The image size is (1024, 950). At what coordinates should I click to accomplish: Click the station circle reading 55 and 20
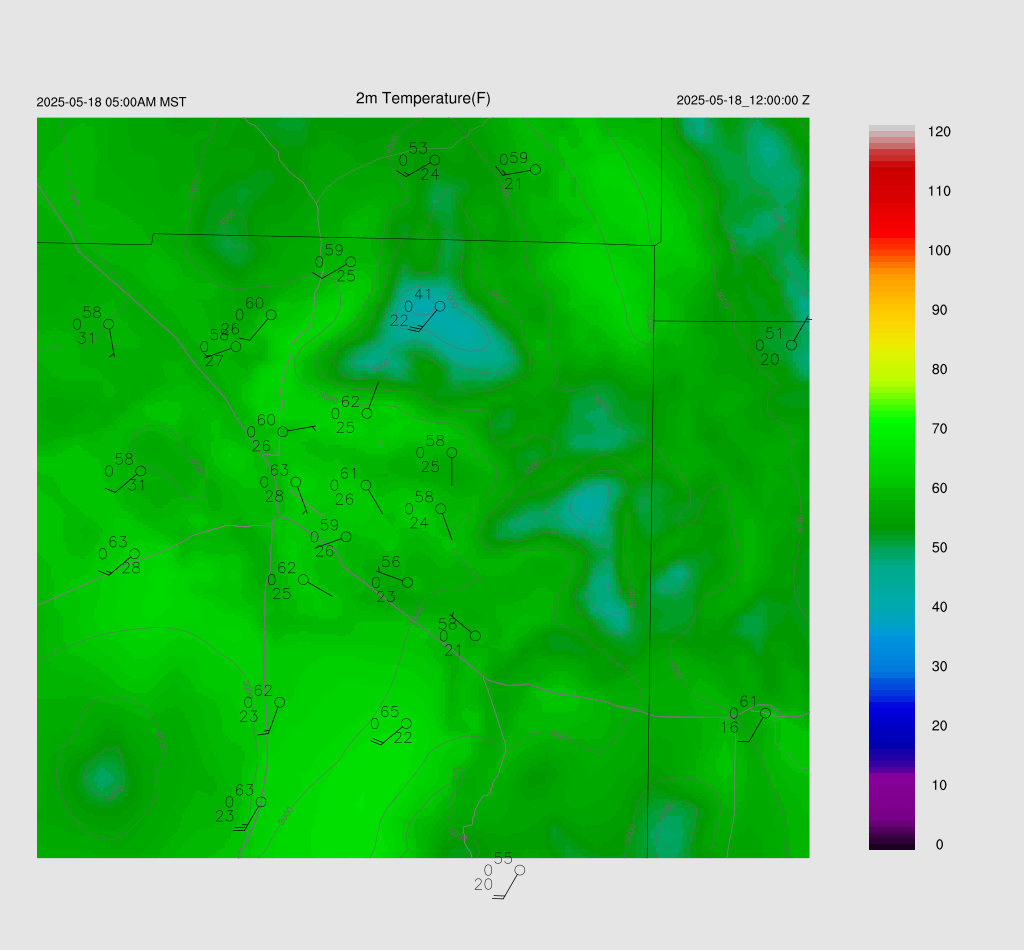point(520,870)
